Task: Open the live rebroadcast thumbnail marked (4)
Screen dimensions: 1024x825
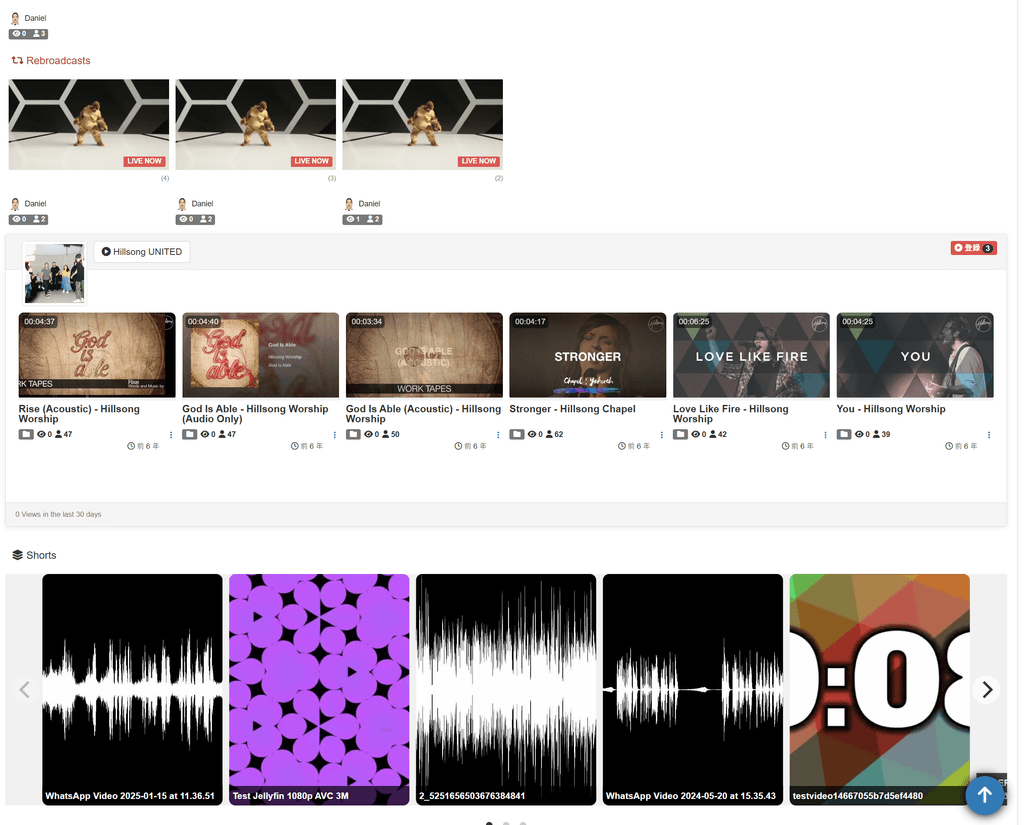Action: pos(89,125)
